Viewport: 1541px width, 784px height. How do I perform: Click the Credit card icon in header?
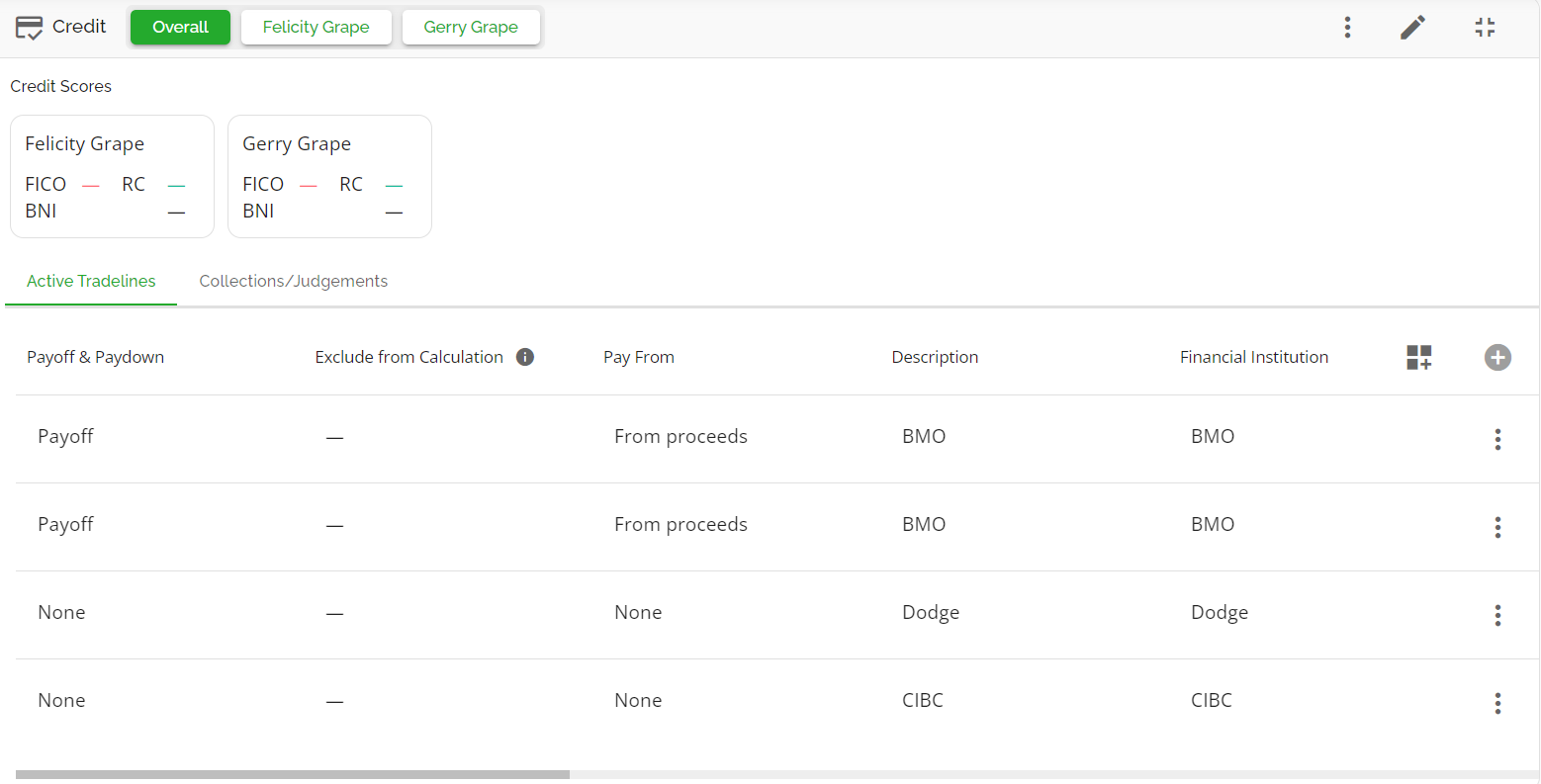[x=30, y=28]
